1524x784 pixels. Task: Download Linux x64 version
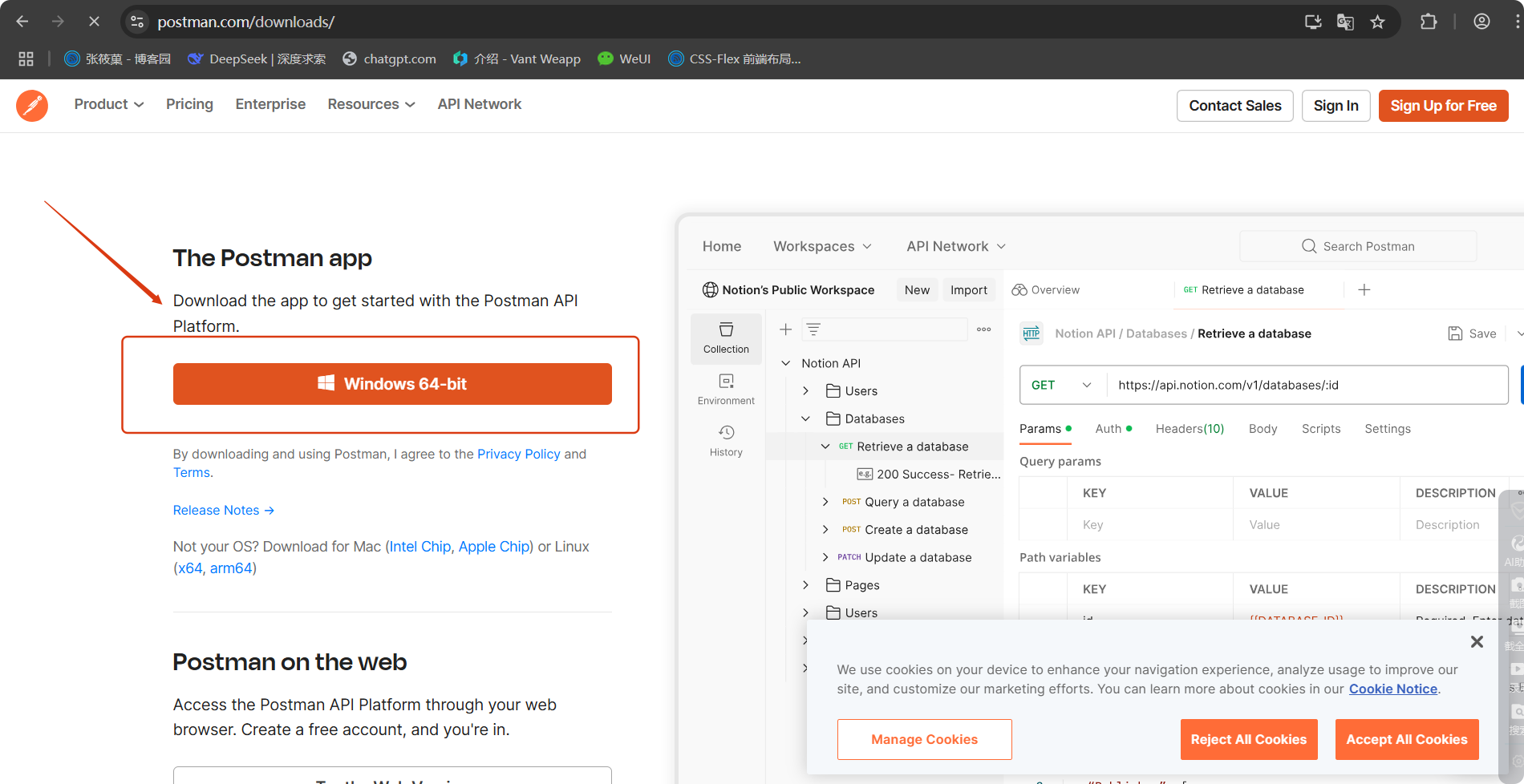click(x=190, y=568)
